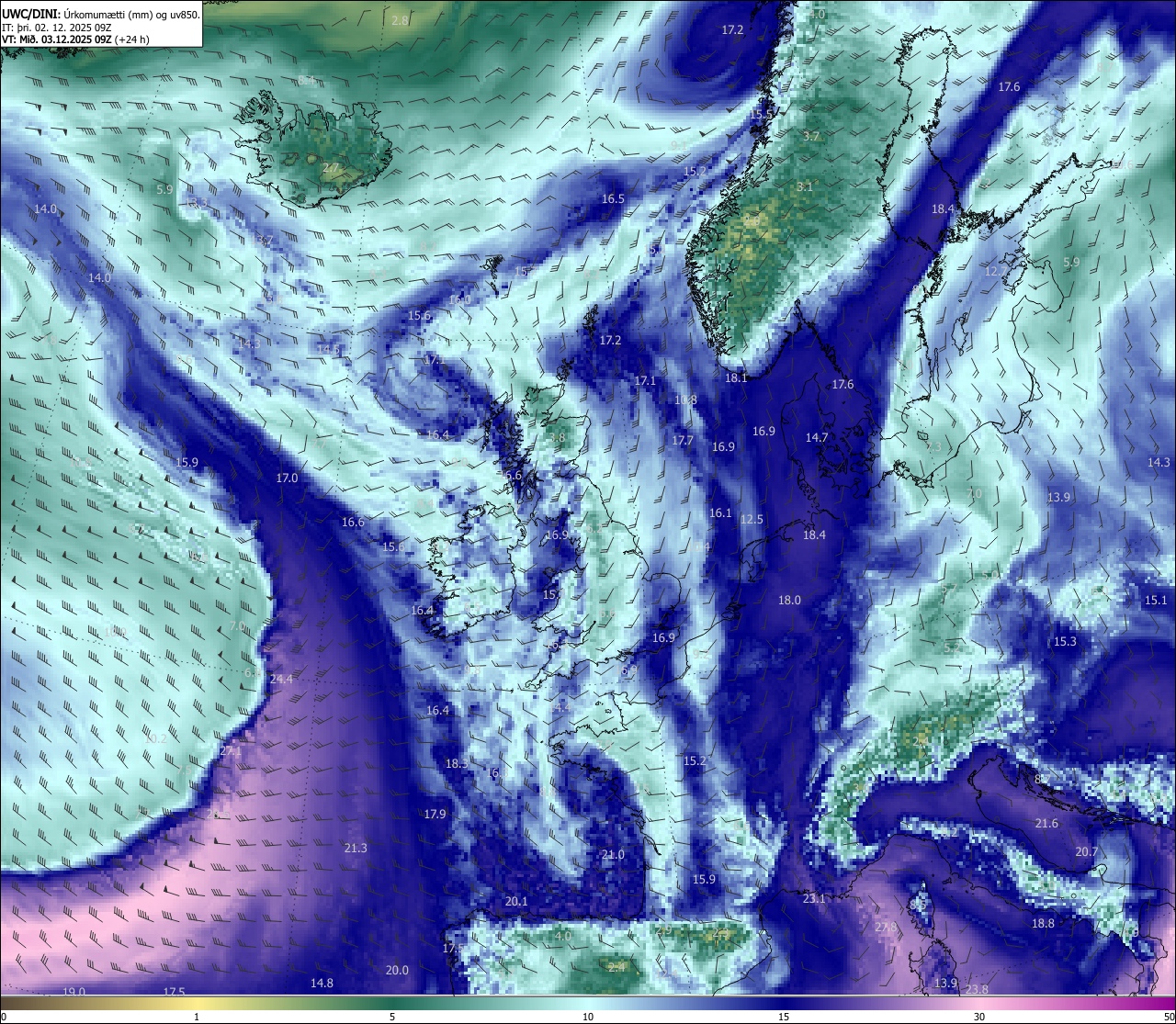This screenshot has height=1024, width=1176.
Task: Click the 27.1 value on the map
Action: (x=230, y=750)
